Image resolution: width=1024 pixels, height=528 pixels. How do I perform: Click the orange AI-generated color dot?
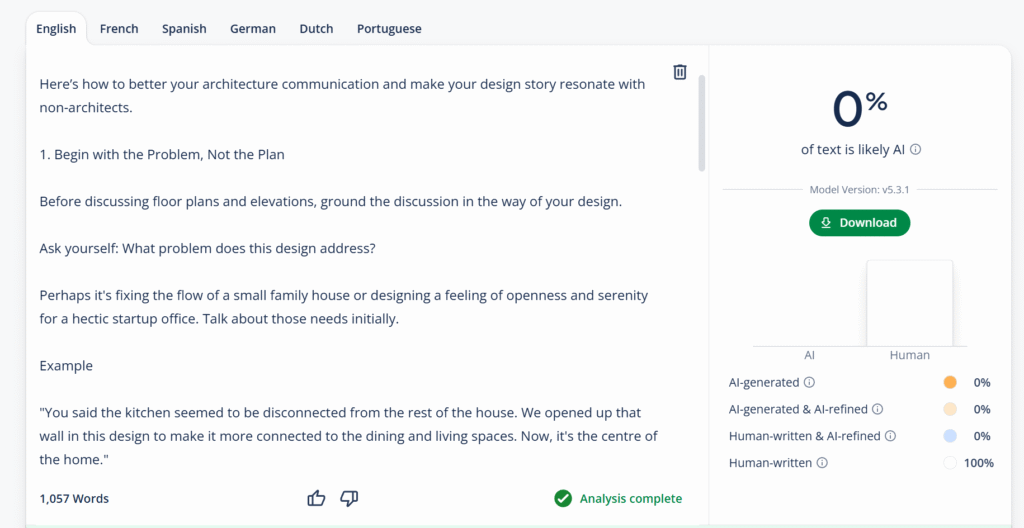(950, 382)
